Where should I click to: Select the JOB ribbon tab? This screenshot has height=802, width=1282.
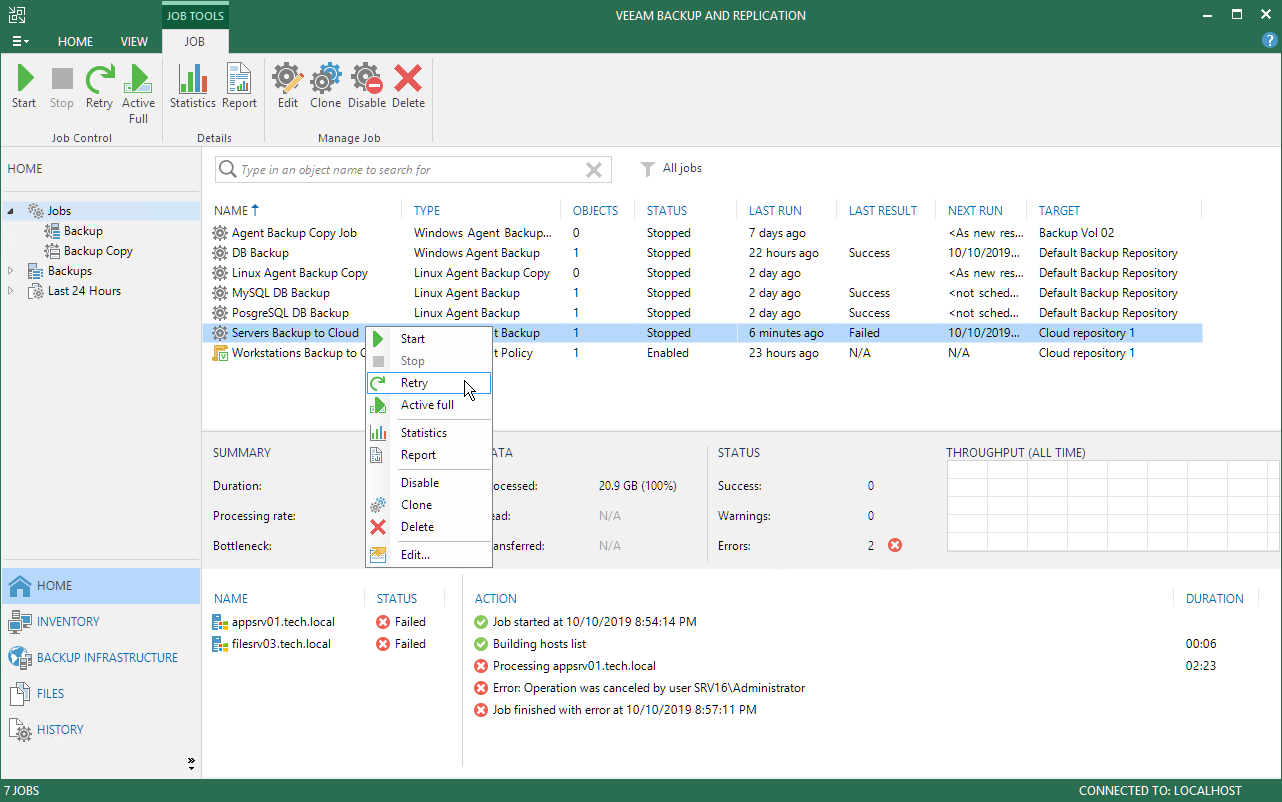[195, 42]
